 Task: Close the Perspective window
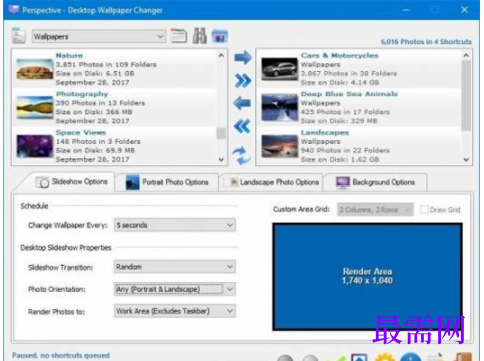464,10
